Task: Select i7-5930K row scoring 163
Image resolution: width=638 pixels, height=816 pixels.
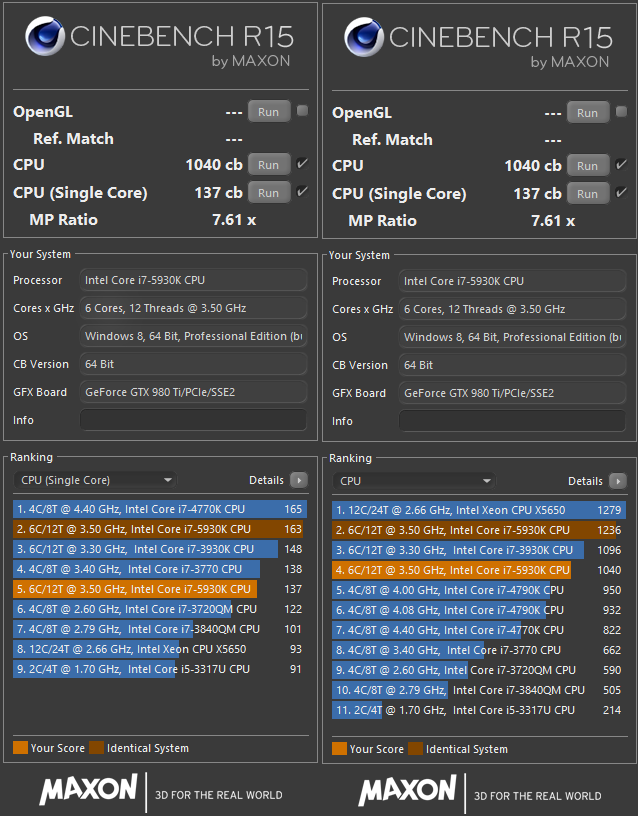Action: point(160,529)
